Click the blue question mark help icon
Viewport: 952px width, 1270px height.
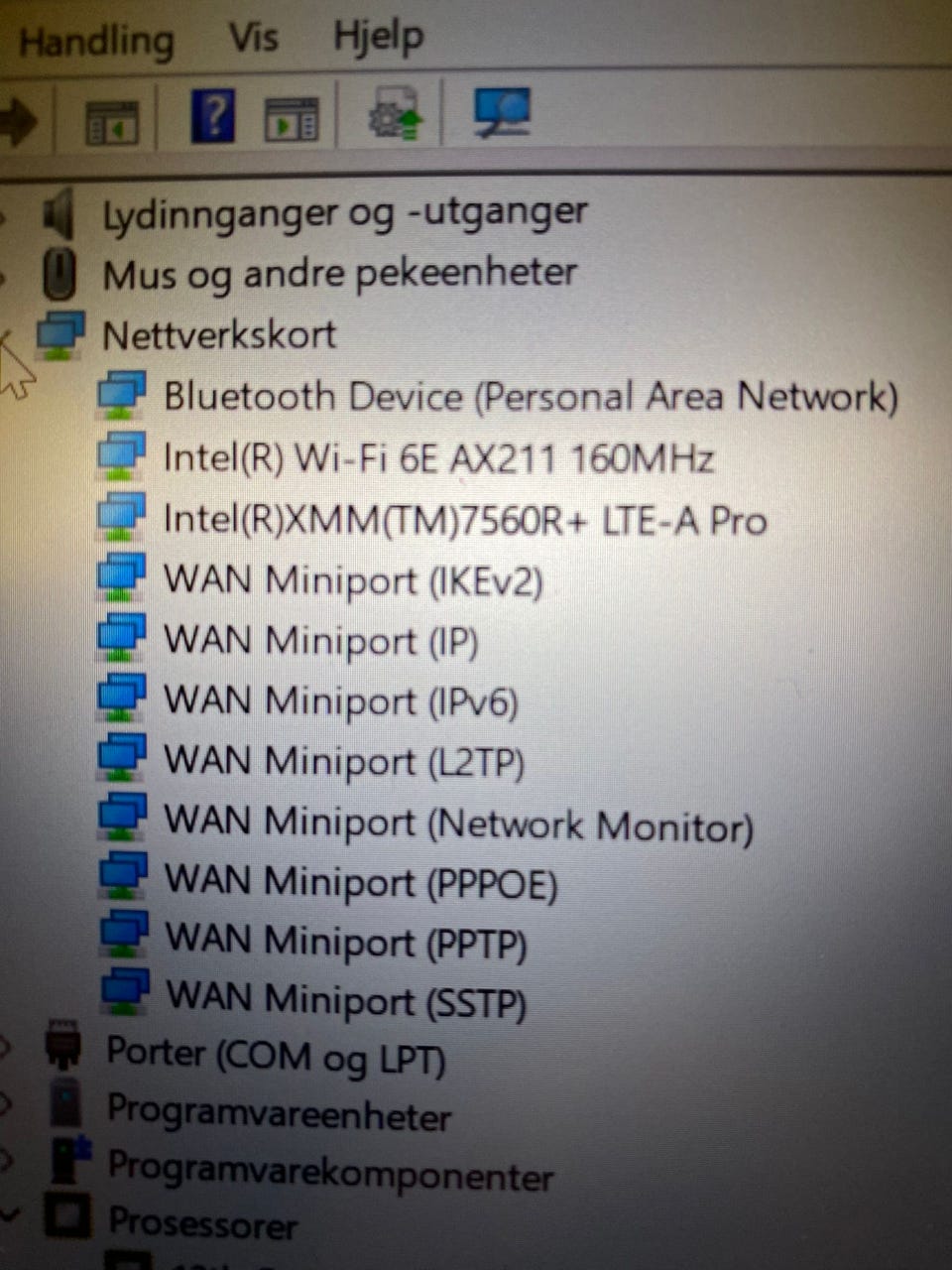[213, 116]
